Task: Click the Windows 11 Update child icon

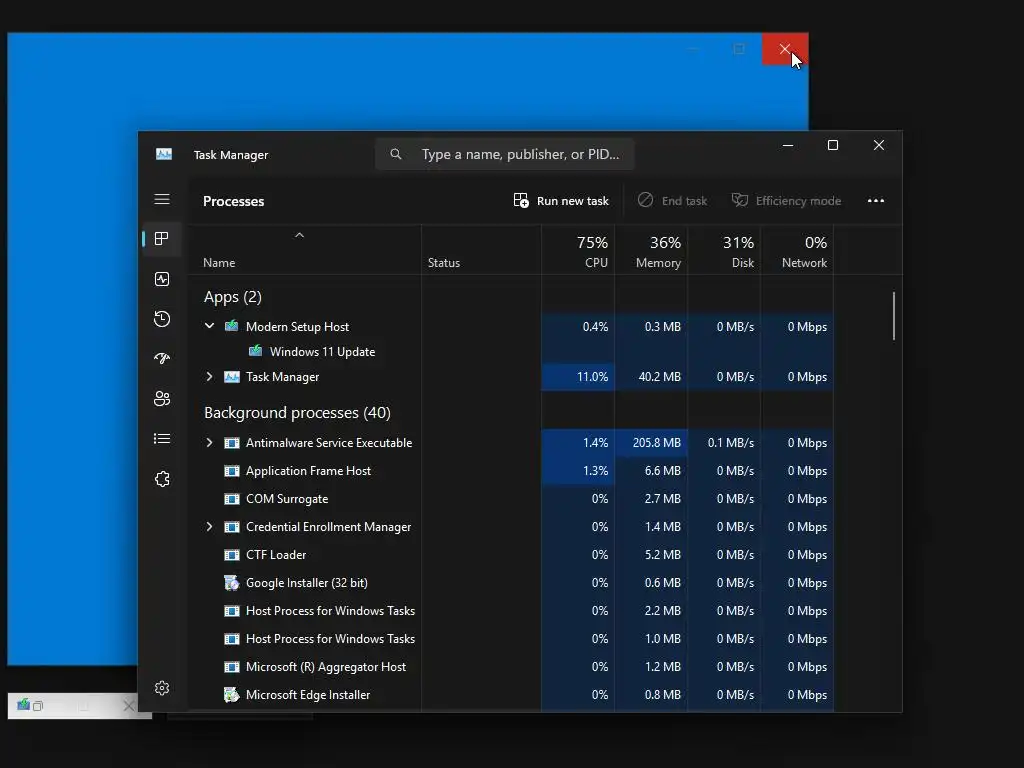Action: (x=255, y=351)
